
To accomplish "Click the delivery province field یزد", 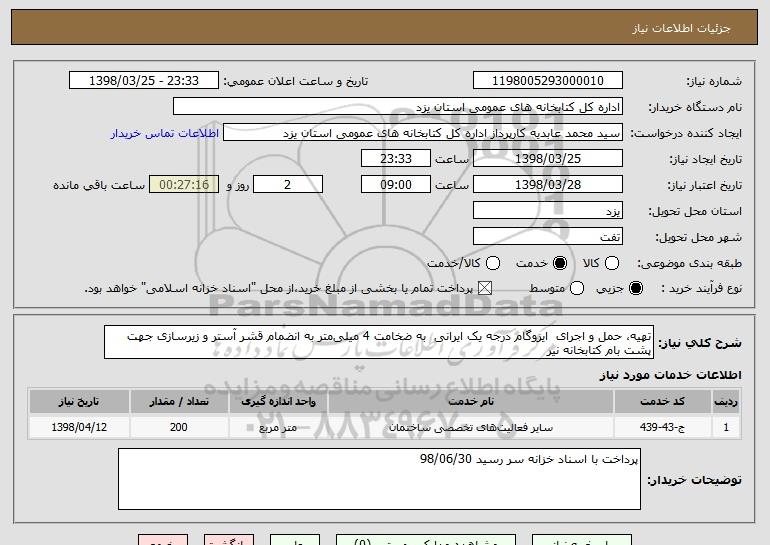I will click(x=546, y=211).
